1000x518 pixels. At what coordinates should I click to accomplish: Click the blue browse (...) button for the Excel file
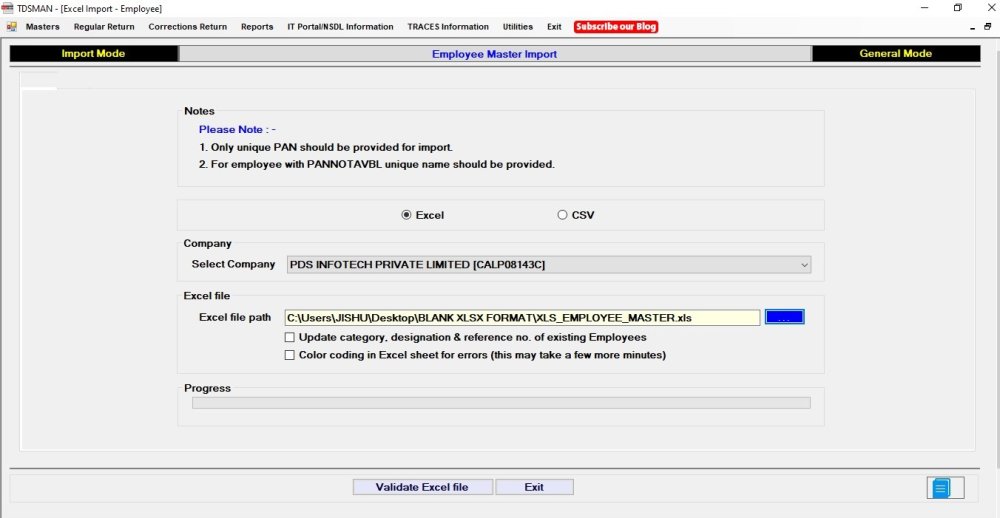point(784,317)
